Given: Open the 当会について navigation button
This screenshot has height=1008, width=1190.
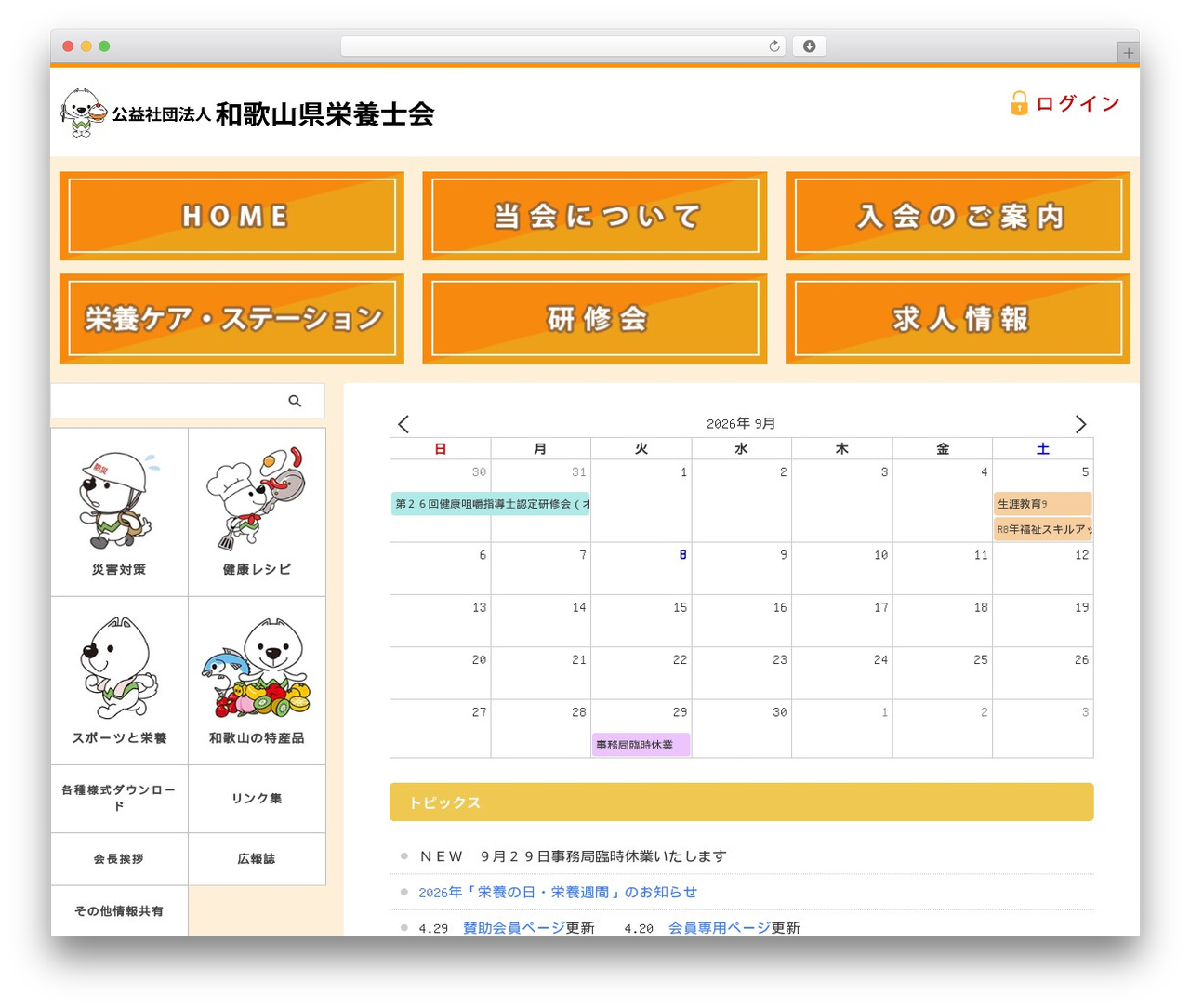Looking at the screenshot, I should (595, 216).
